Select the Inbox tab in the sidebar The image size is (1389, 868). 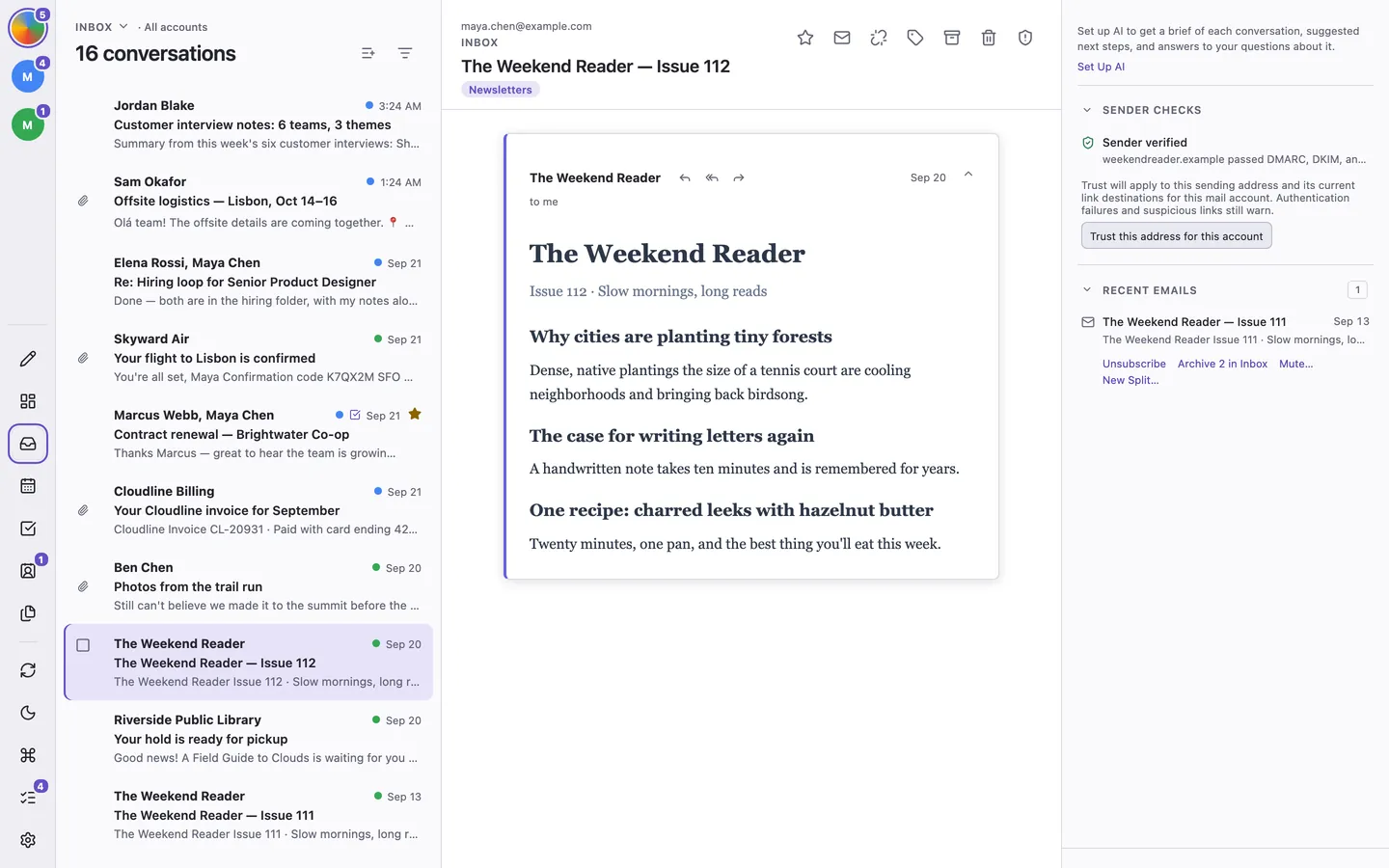pyautogui.click(x=28, y=444)
